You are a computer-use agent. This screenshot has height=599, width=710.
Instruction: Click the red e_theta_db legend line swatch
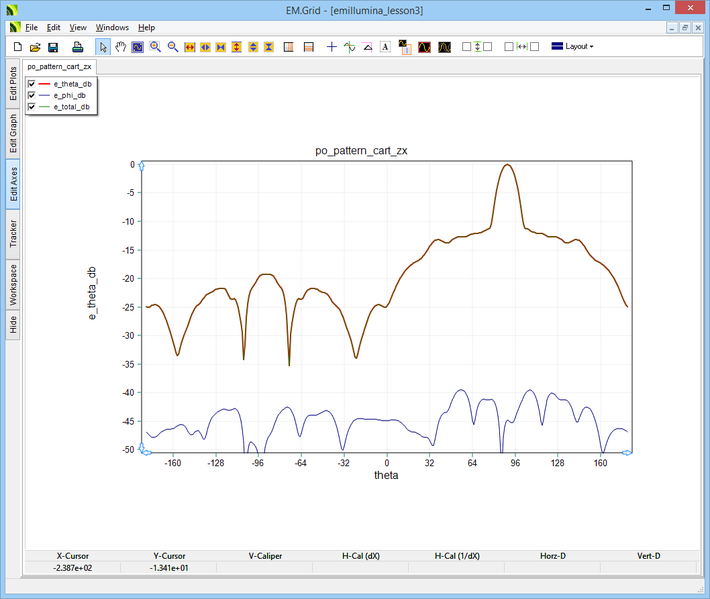point(45,84)
